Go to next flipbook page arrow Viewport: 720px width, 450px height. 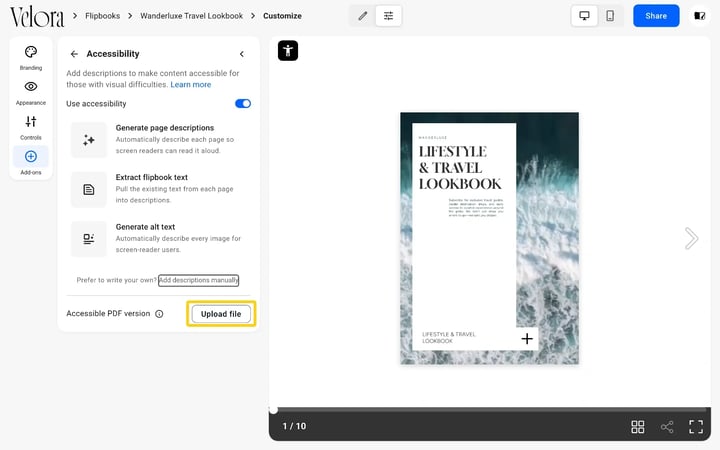tap(691, 238)
